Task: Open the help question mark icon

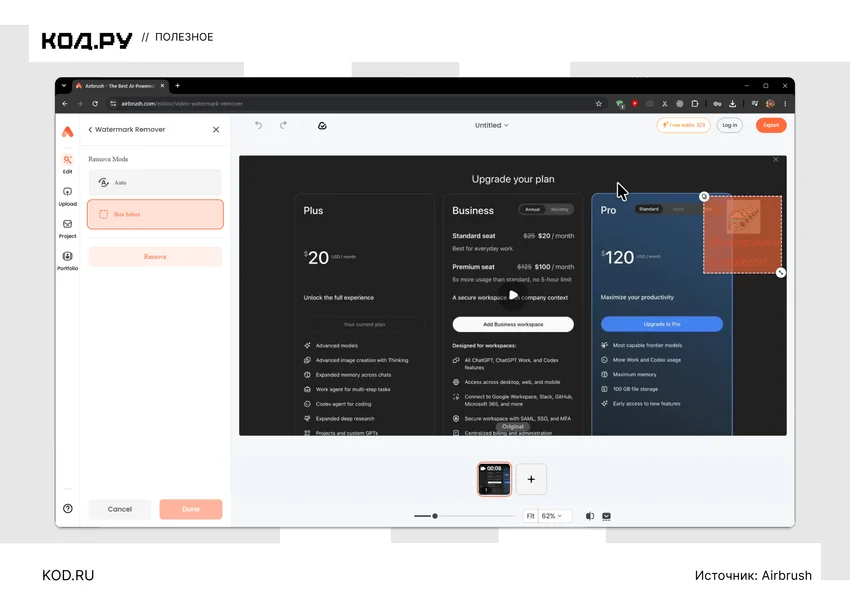Action: click(x=68, y=509)
